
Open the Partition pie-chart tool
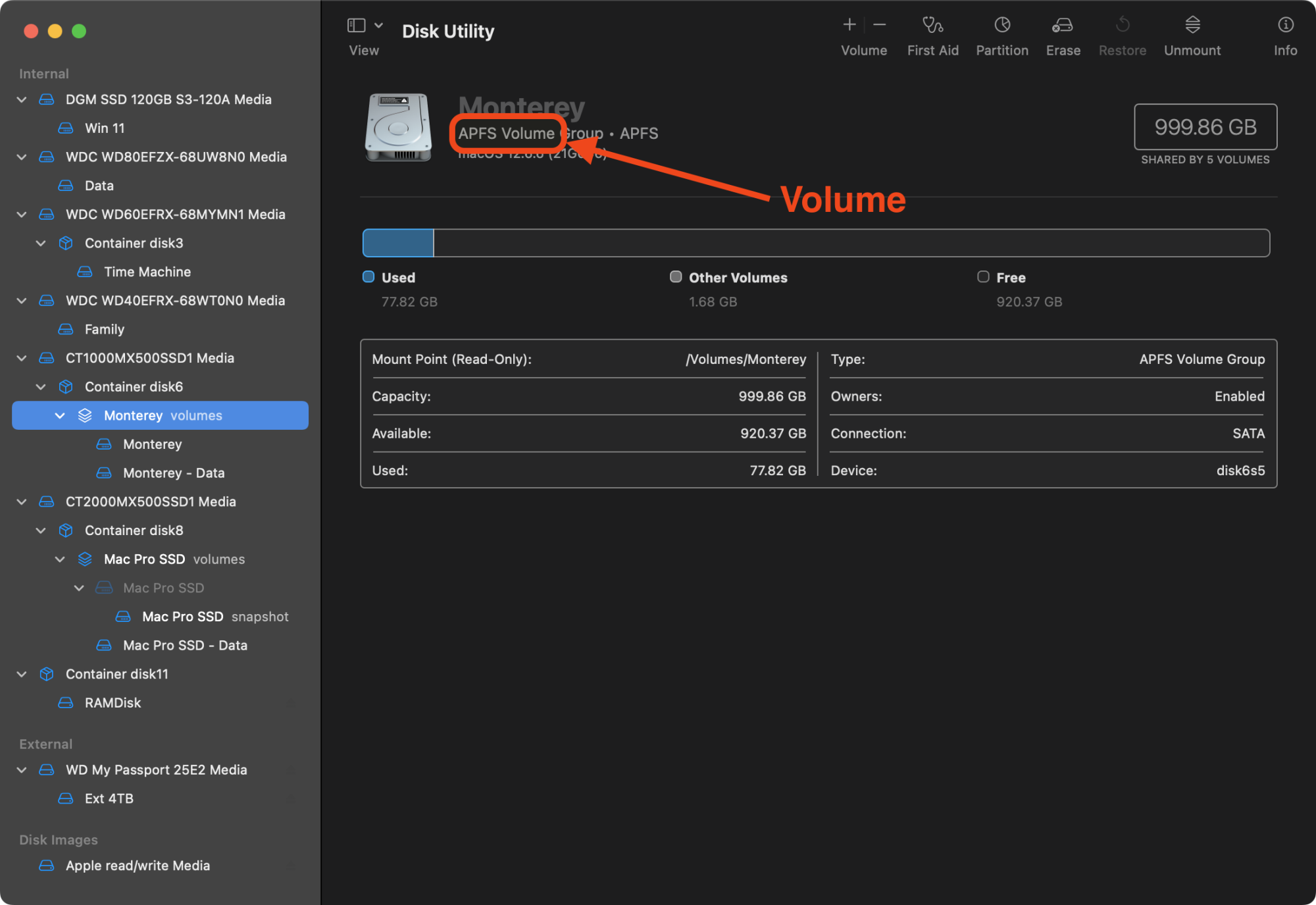tap(1001, 26)
